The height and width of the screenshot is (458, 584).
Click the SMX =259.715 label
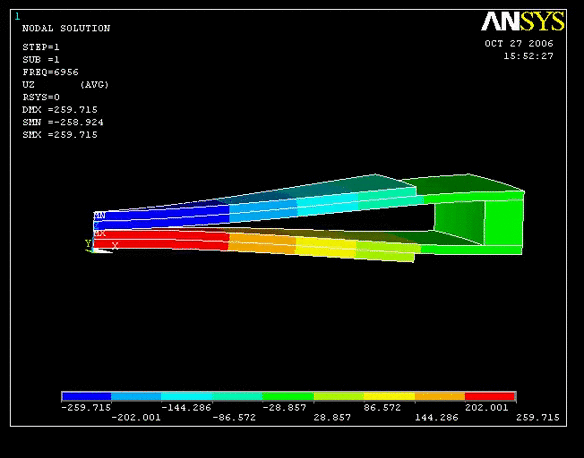point(60,134)
